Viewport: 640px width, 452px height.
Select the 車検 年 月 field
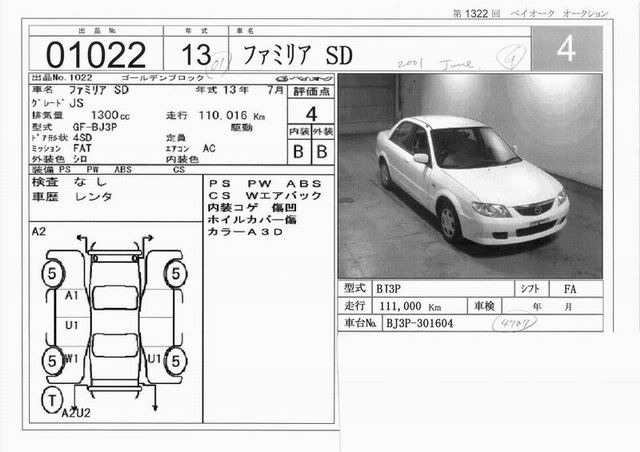(x=552, y=306)
